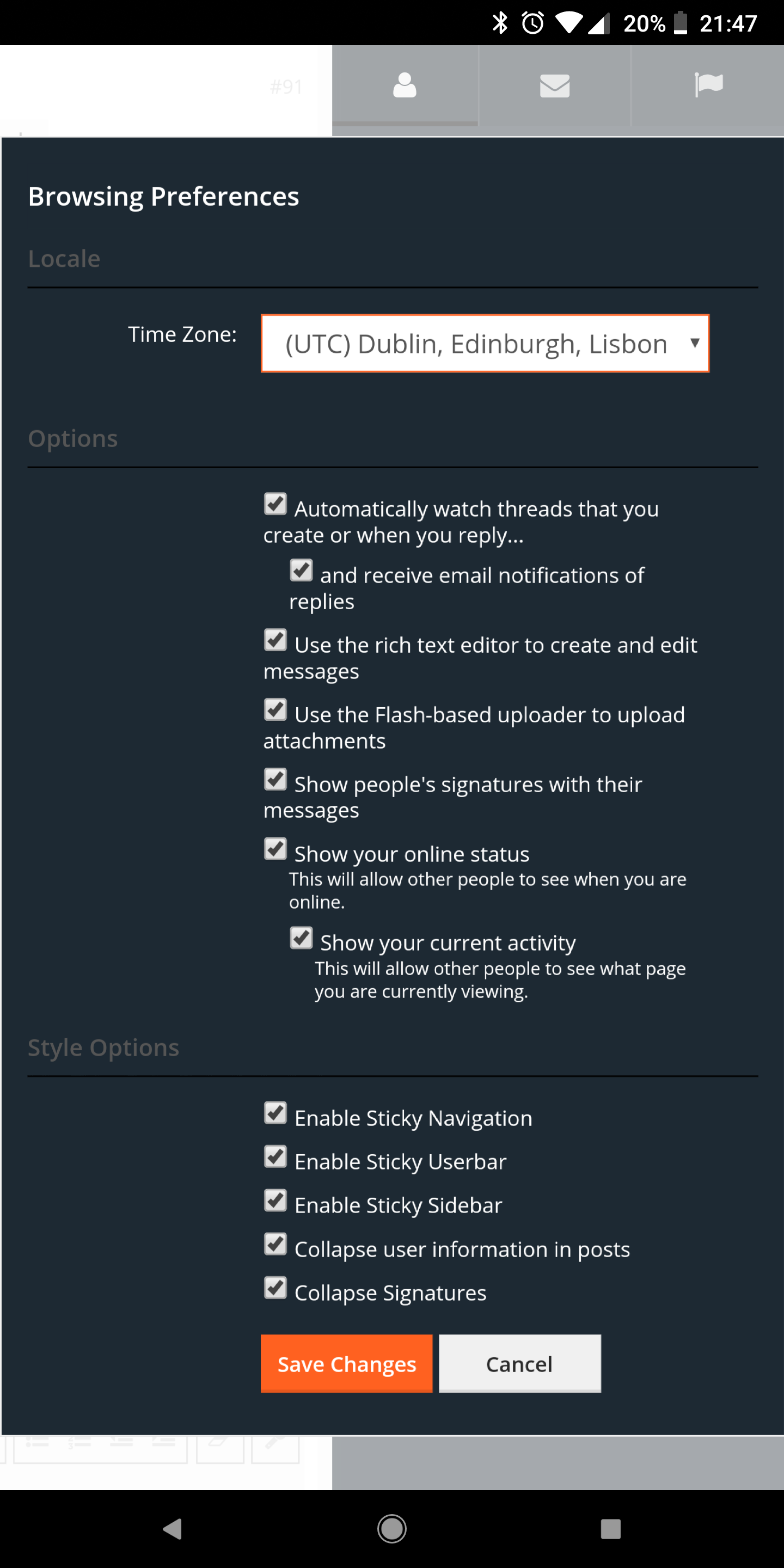Tap the Android recent apps square
Image resolution: width=784 pixels, height=1568 pixels.
610,1528
